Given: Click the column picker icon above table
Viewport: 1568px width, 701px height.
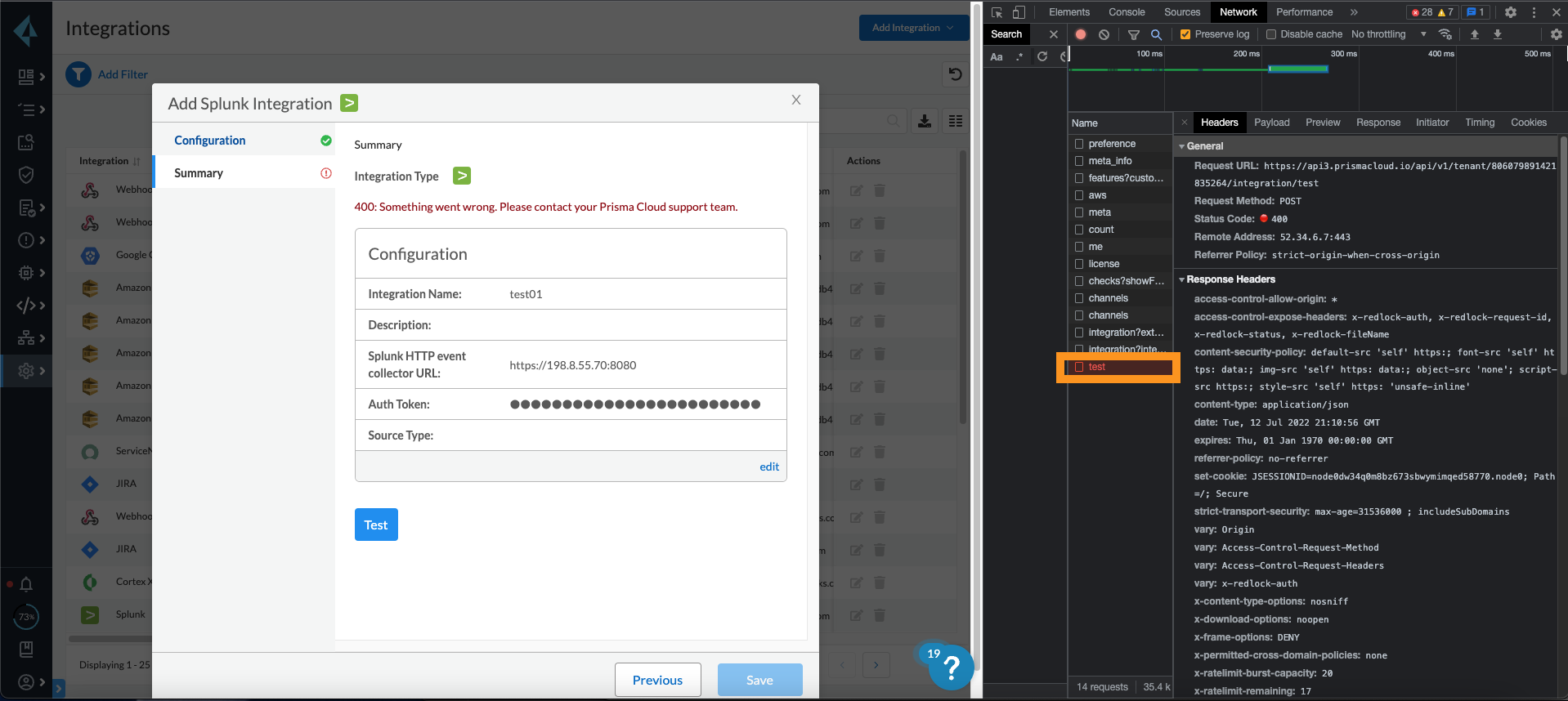Looking at the screenshot, I should point(956,121).
